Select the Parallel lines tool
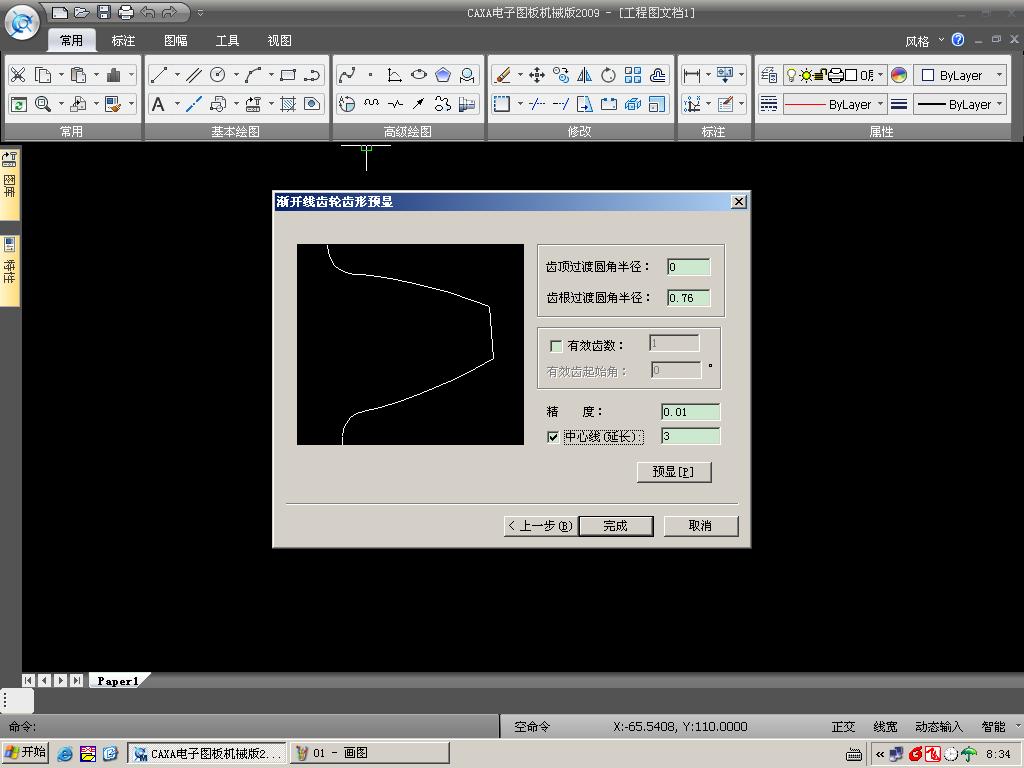Screen dimensions: 1024x768 193,75
